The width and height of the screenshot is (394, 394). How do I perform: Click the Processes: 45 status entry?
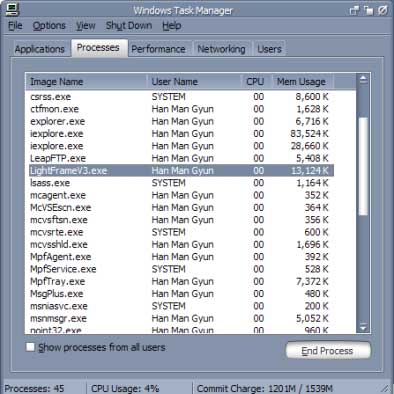click(x=34, y=389)
